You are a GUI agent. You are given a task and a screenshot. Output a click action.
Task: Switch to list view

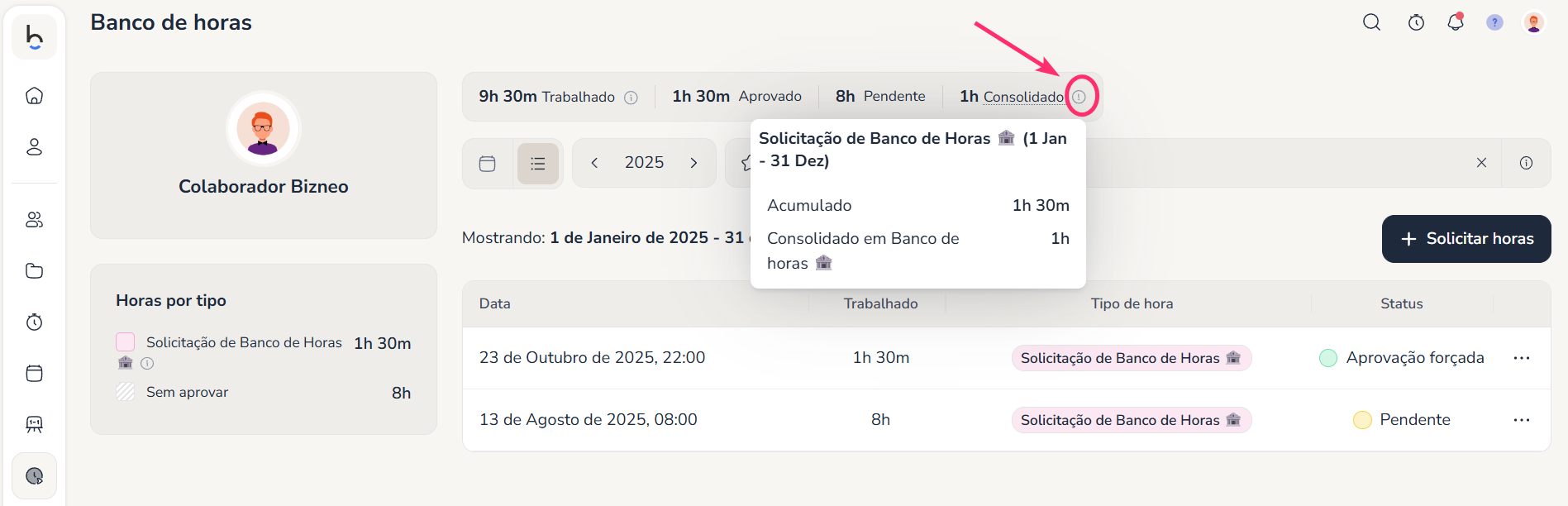click(538, 164)
